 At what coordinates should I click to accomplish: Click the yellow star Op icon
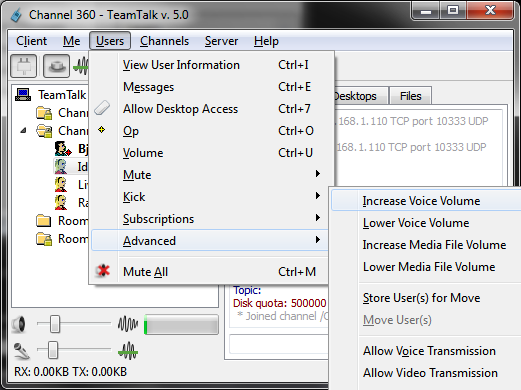tap(102, 130)
